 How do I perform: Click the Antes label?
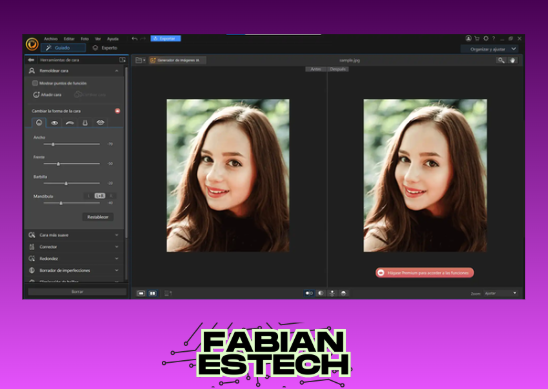click(316, 69)
